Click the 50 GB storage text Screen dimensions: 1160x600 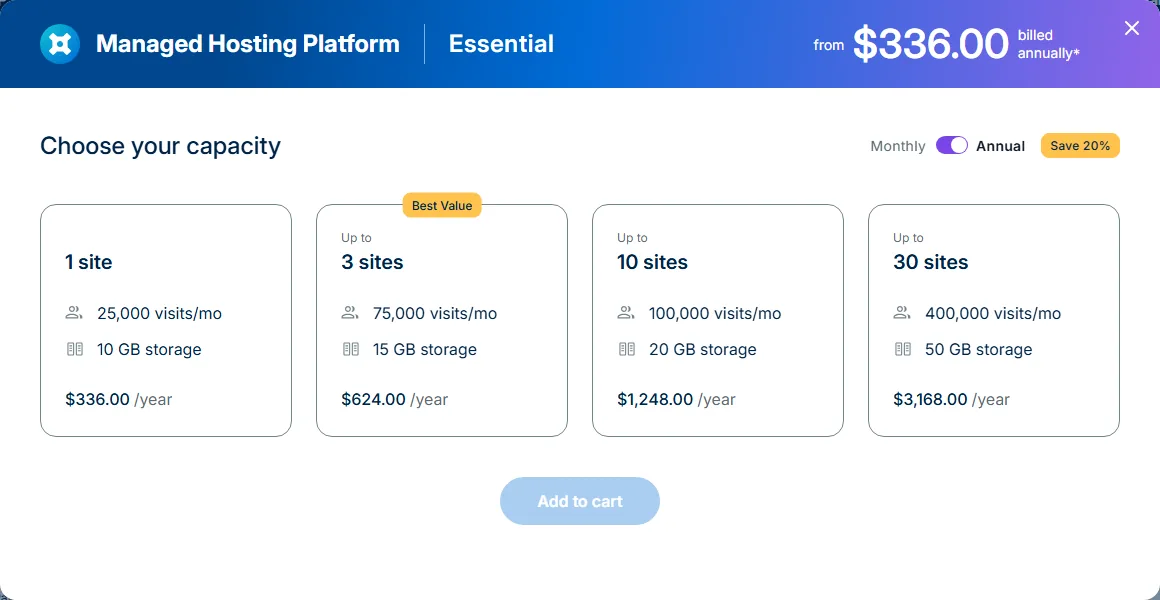(979, 349)
